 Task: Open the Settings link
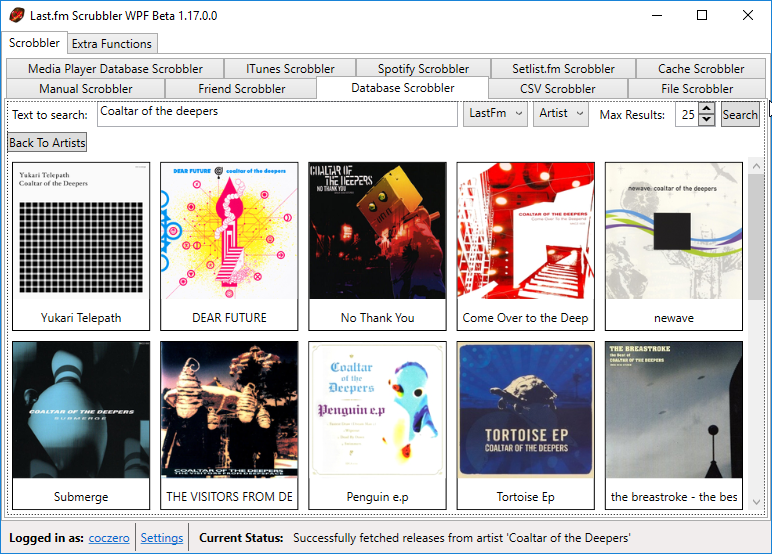[x=161, y=538]
